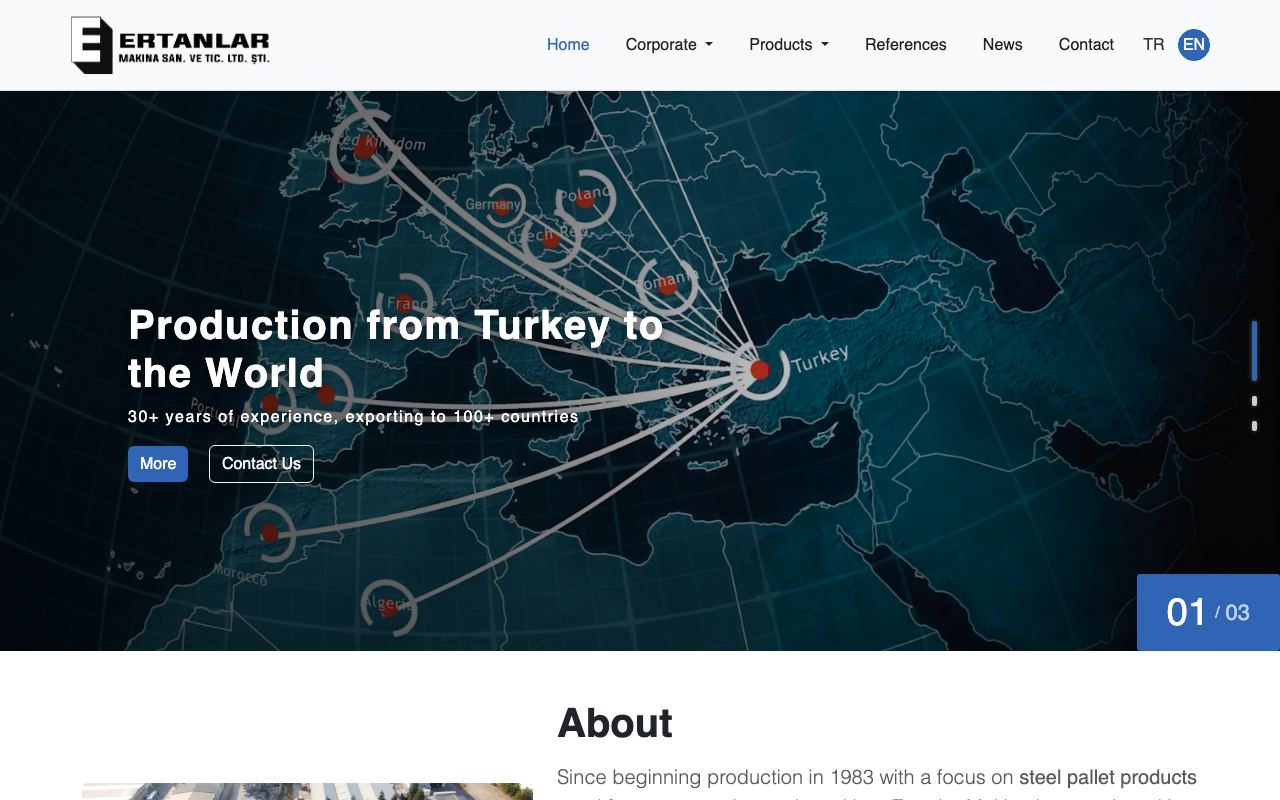The image size is (1280, 800).
Task: Click the 01 / 03 slide counter
Action: coord(1208,612)
